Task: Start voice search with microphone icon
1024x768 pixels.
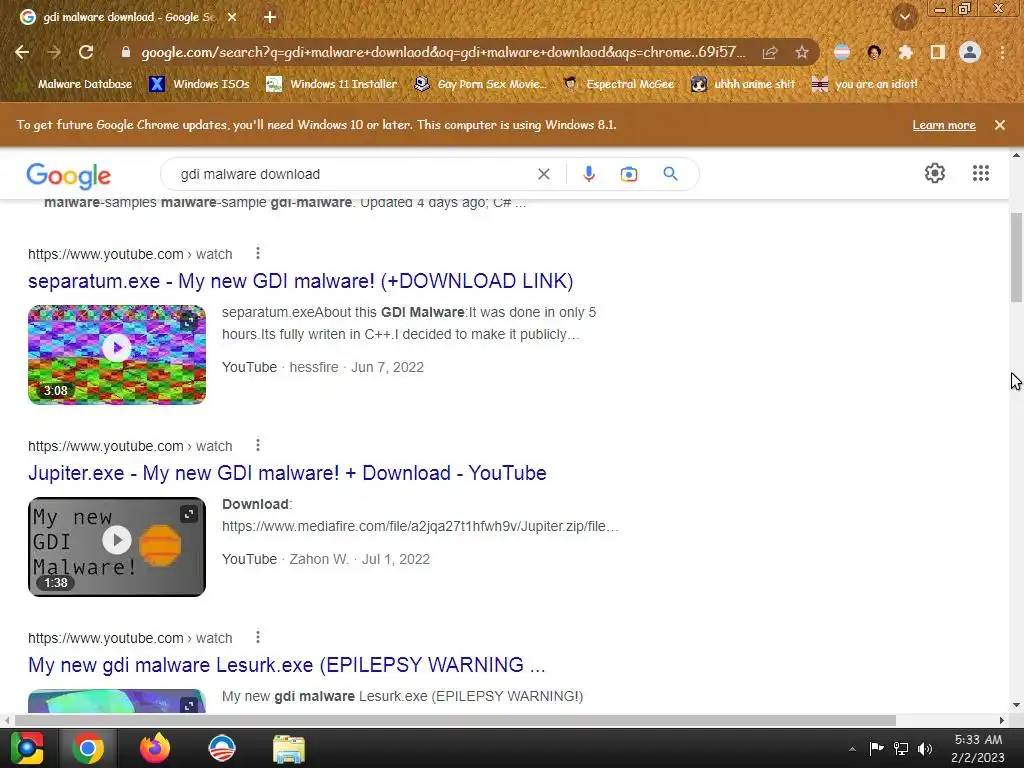Action: [588, 174]
